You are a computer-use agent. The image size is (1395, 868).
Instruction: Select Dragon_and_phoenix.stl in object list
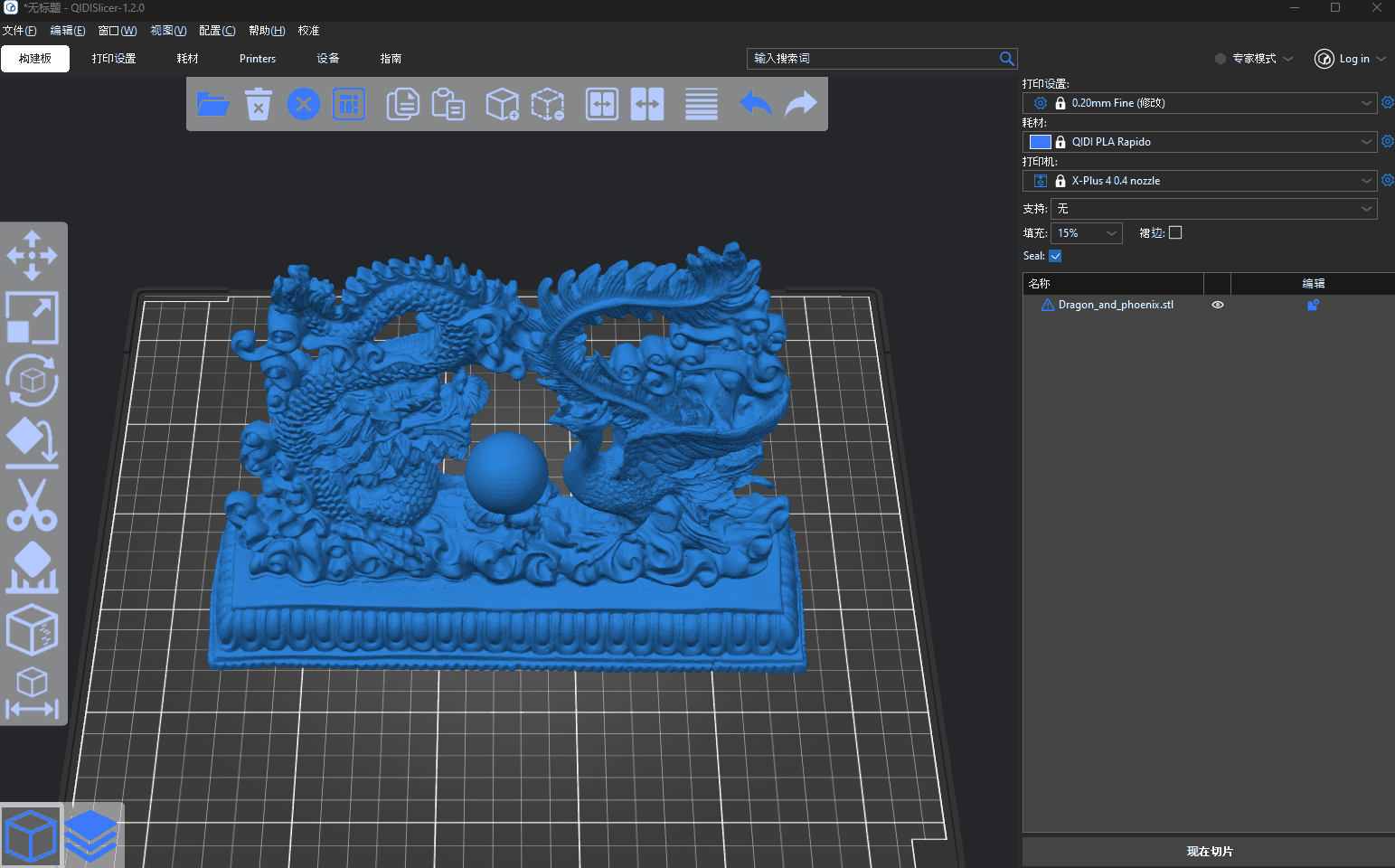pyautogui.click(x=1116, y=305)
